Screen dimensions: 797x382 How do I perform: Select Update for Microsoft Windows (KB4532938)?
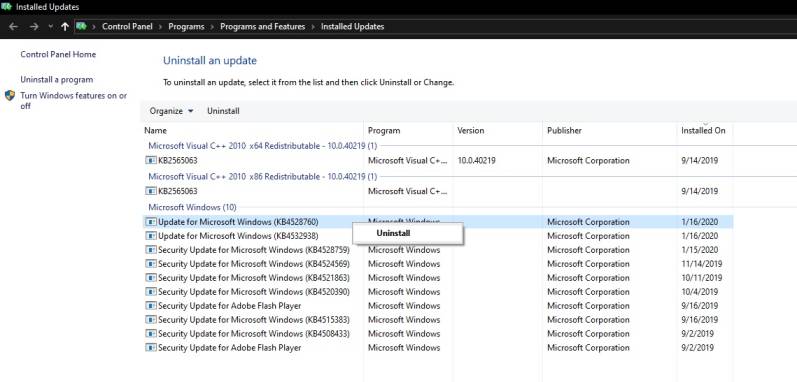pyautogui.click(x=437, y=236)
